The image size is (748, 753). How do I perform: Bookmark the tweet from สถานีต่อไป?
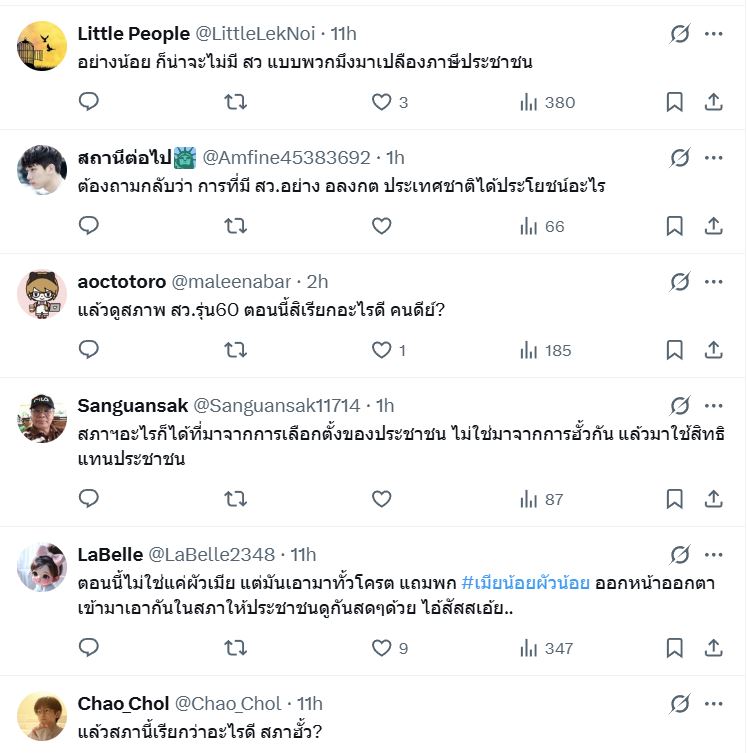675,226
